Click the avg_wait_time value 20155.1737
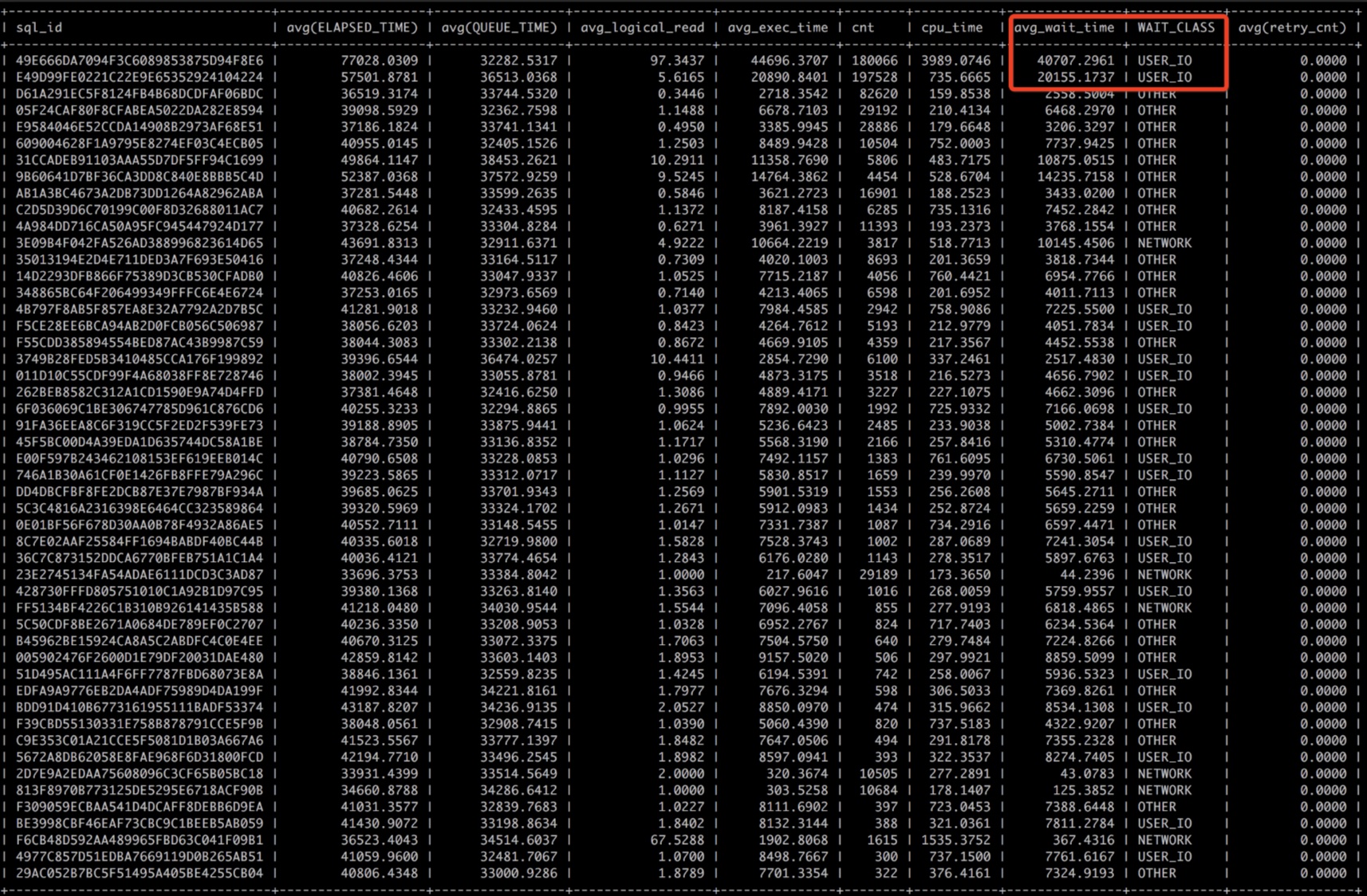The image size is (1367, 896). 1075,77
